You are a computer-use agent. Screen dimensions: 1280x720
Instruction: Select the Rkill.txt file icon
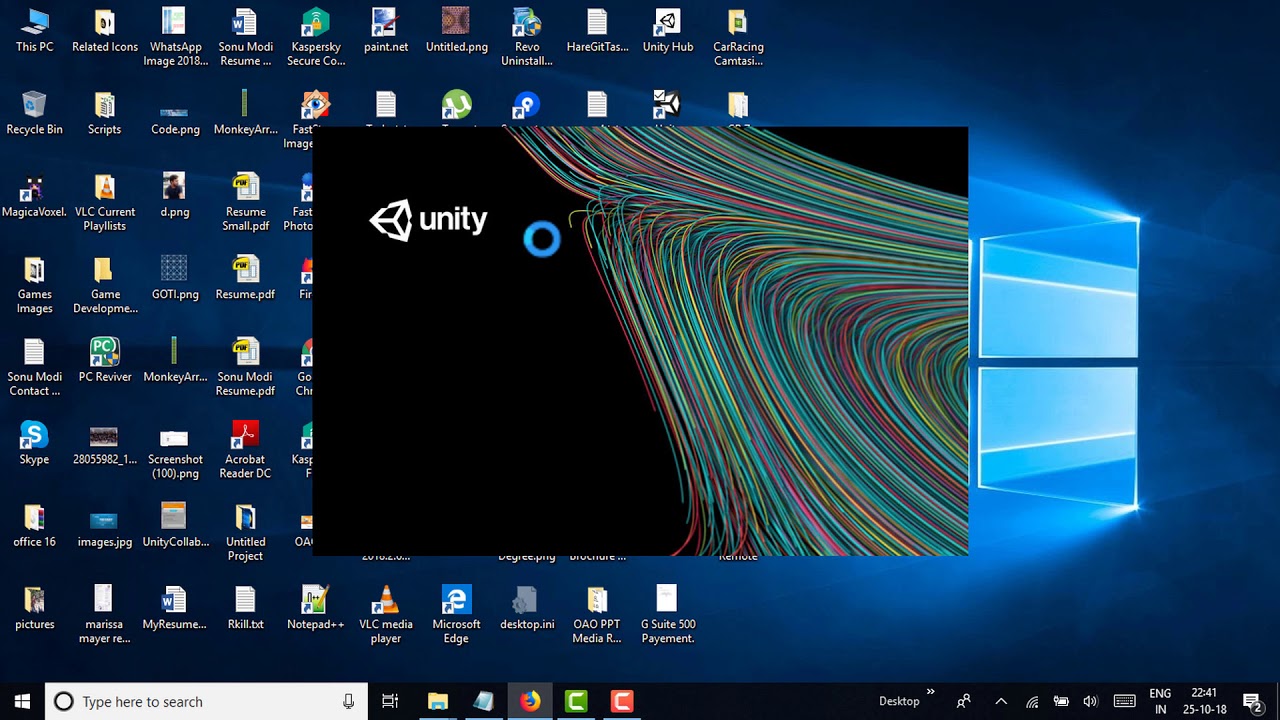click(245, 609)
